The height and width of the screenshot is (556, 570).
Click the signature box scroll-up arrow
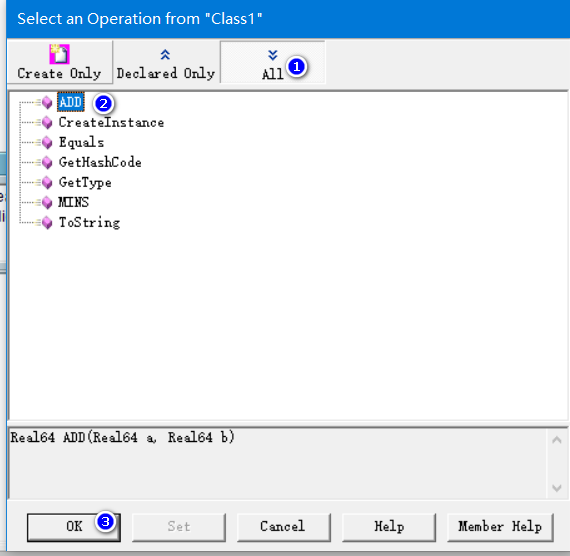coord(557,440)
